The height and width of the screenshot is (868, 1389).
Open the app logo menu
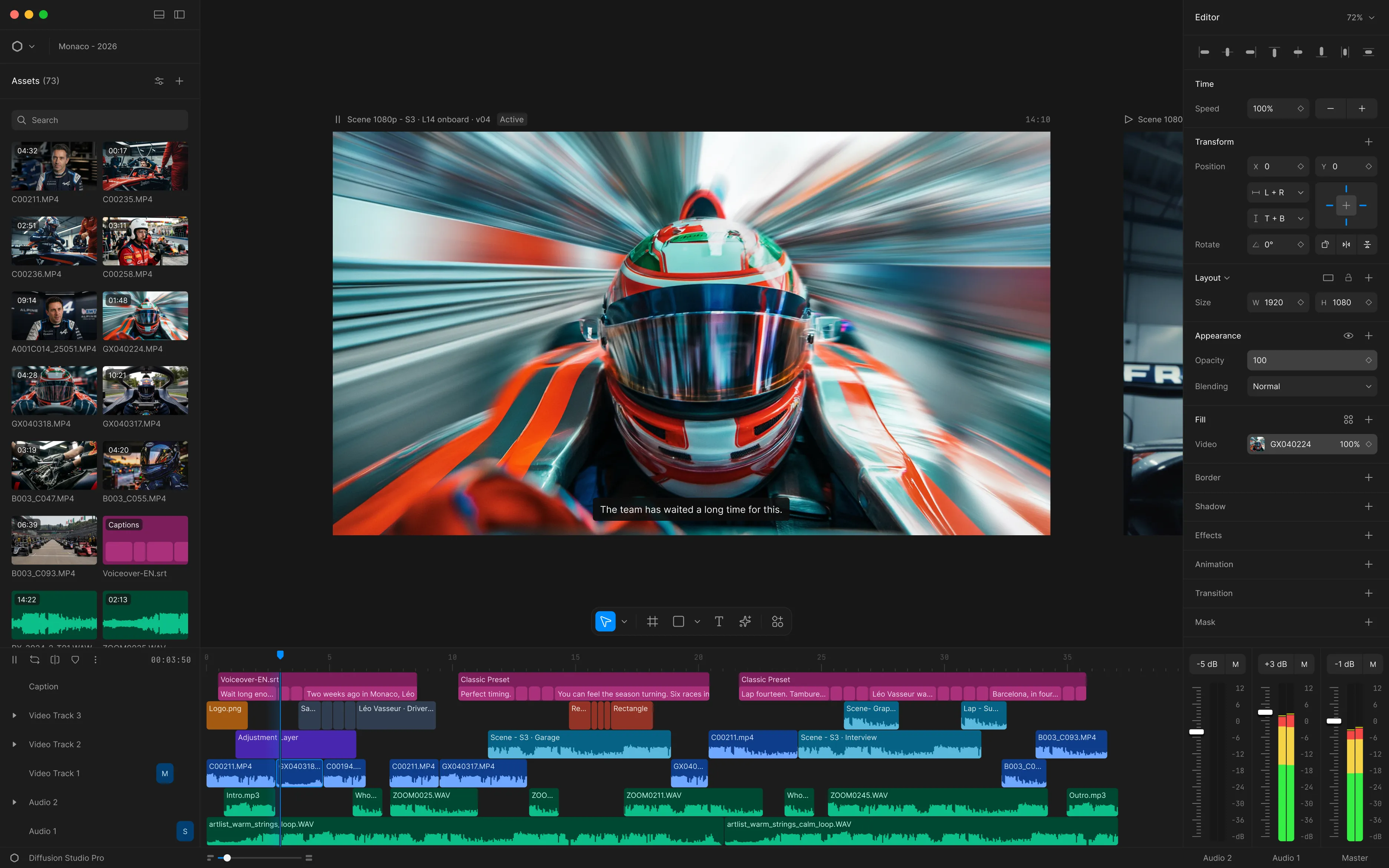click(x=23, y=46)
